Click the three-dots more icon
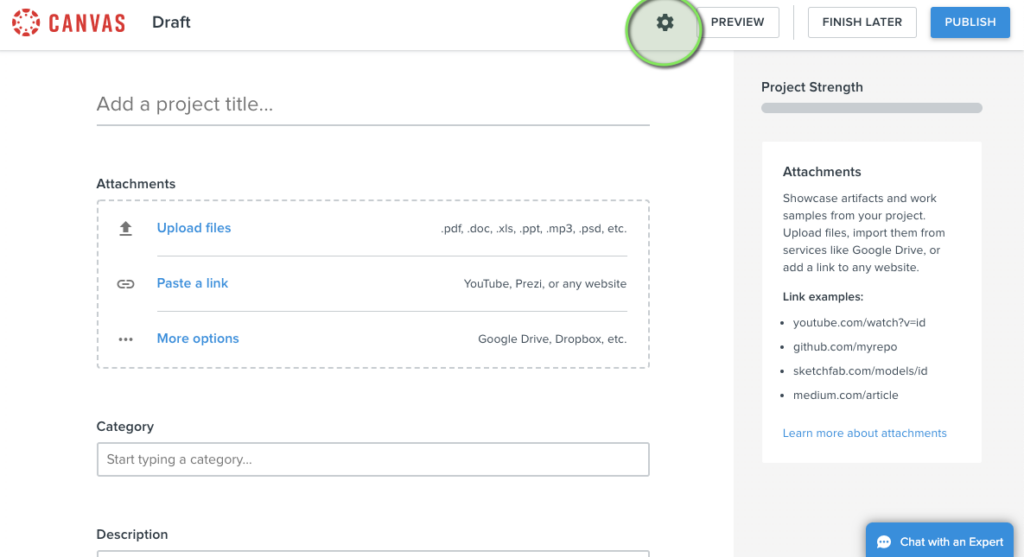The image size is (1024, 557). (x=125, y=339)
